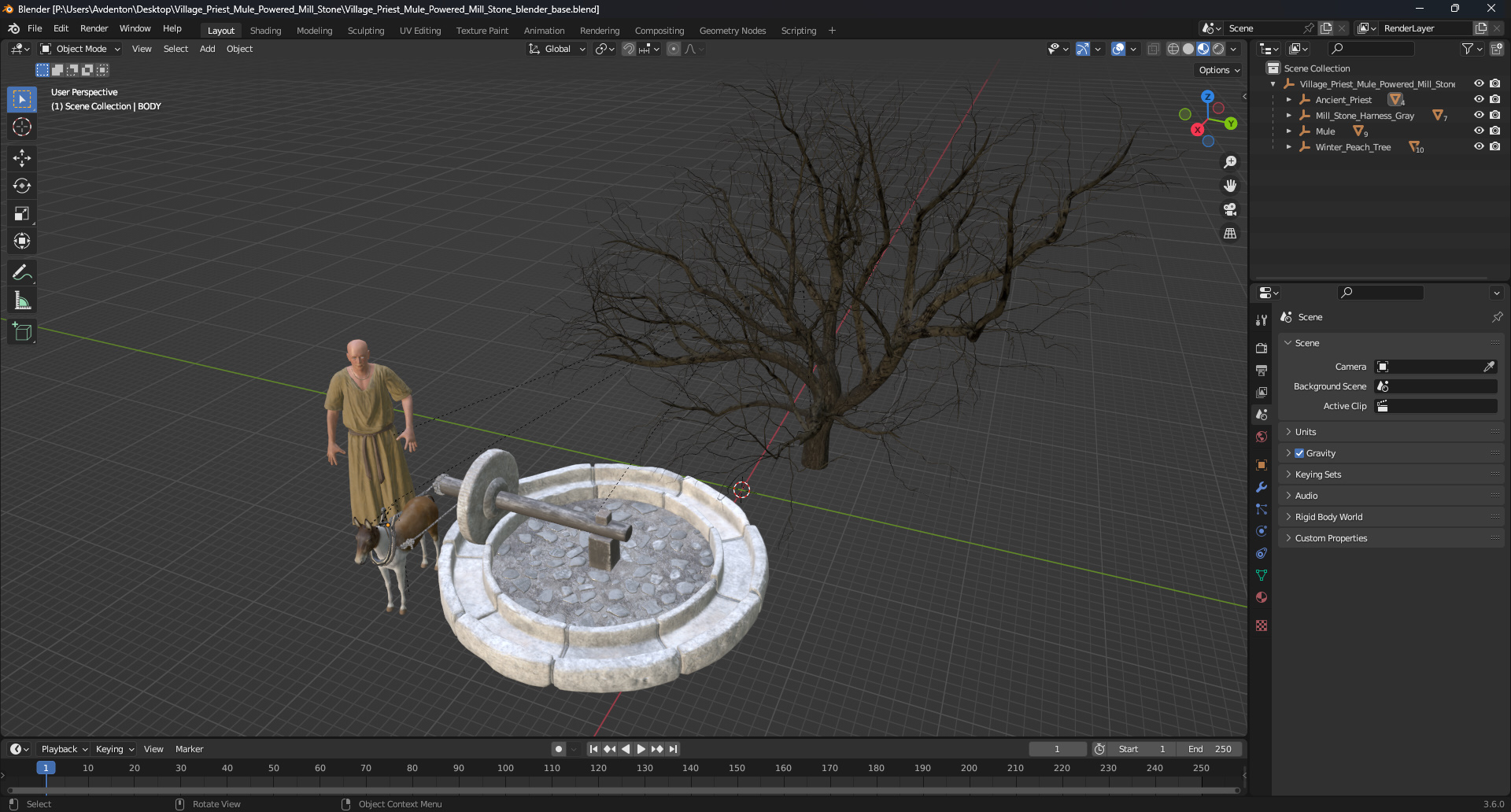
Task: Open the Object properties tab
Action: click(1262, 465)
